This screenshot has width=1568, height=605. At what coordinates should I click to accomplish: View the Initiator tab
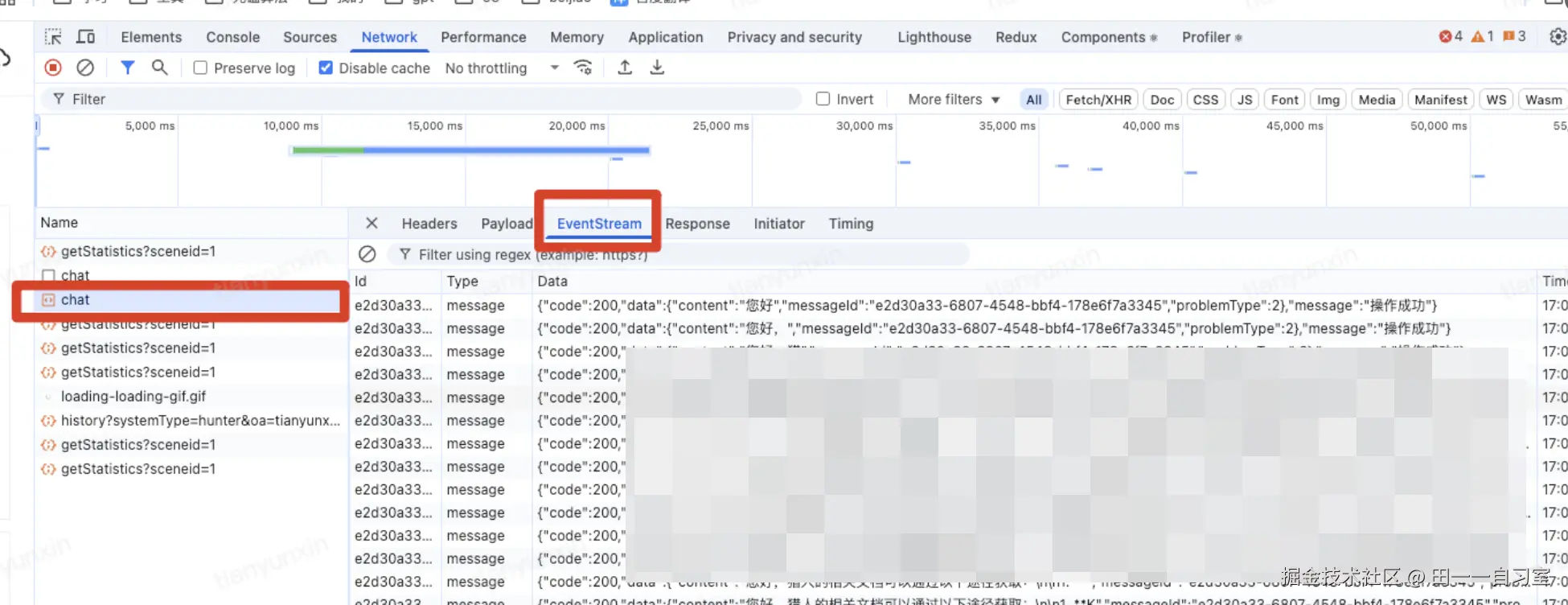(x=779, y=224)
